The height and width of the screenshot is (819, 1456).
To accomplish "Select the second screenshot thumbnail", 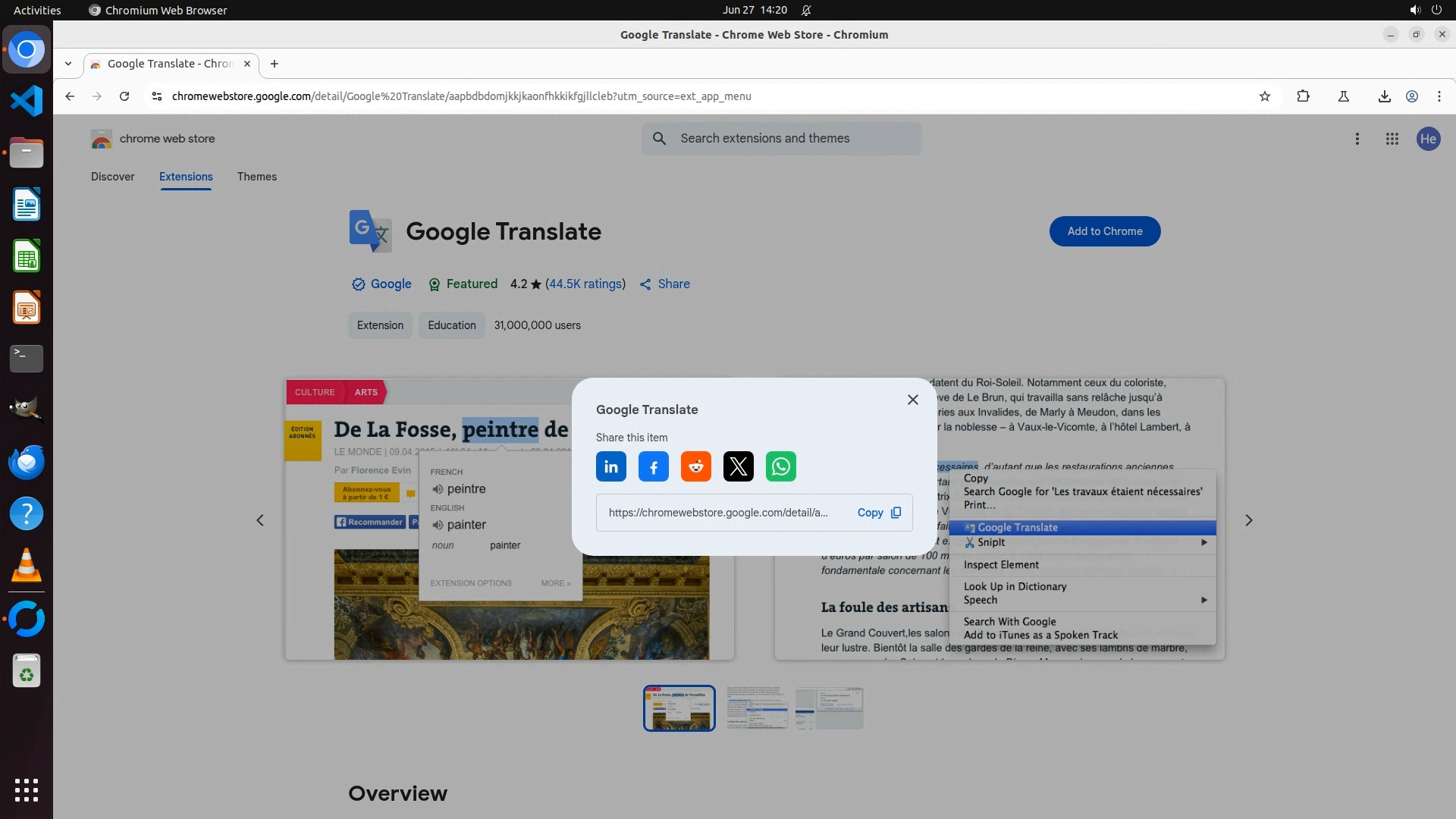I will point(756,708).
